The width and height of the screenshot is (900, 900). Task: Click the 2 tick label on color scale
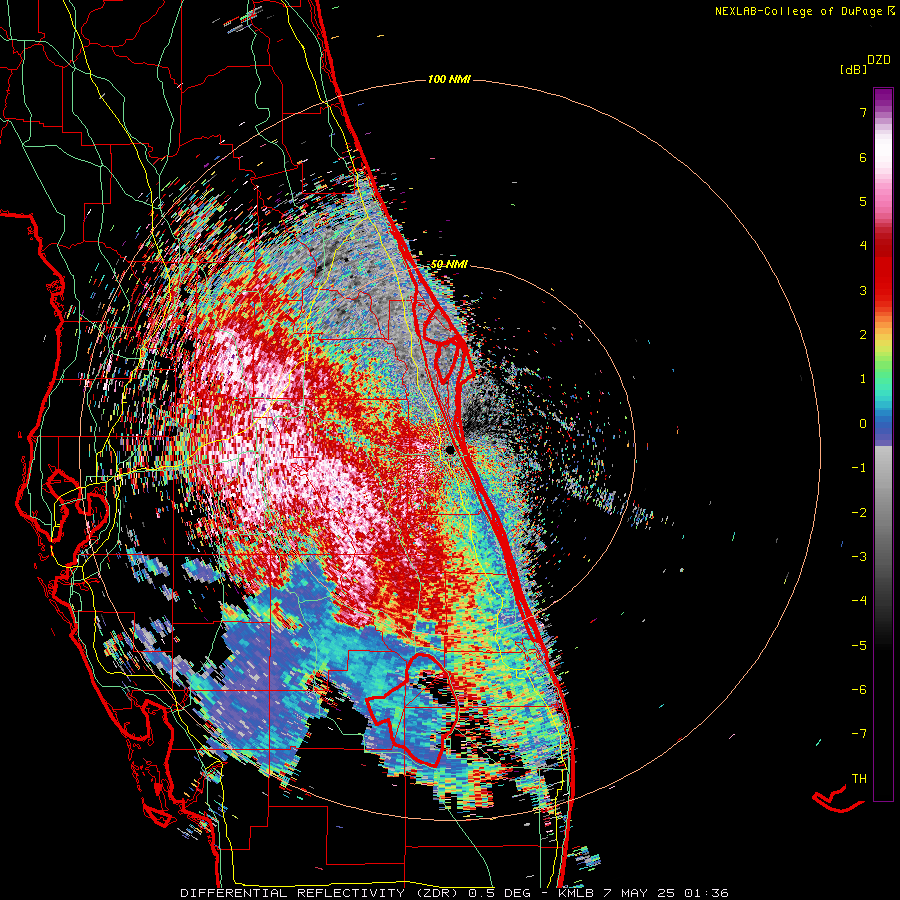click(863, 335)
